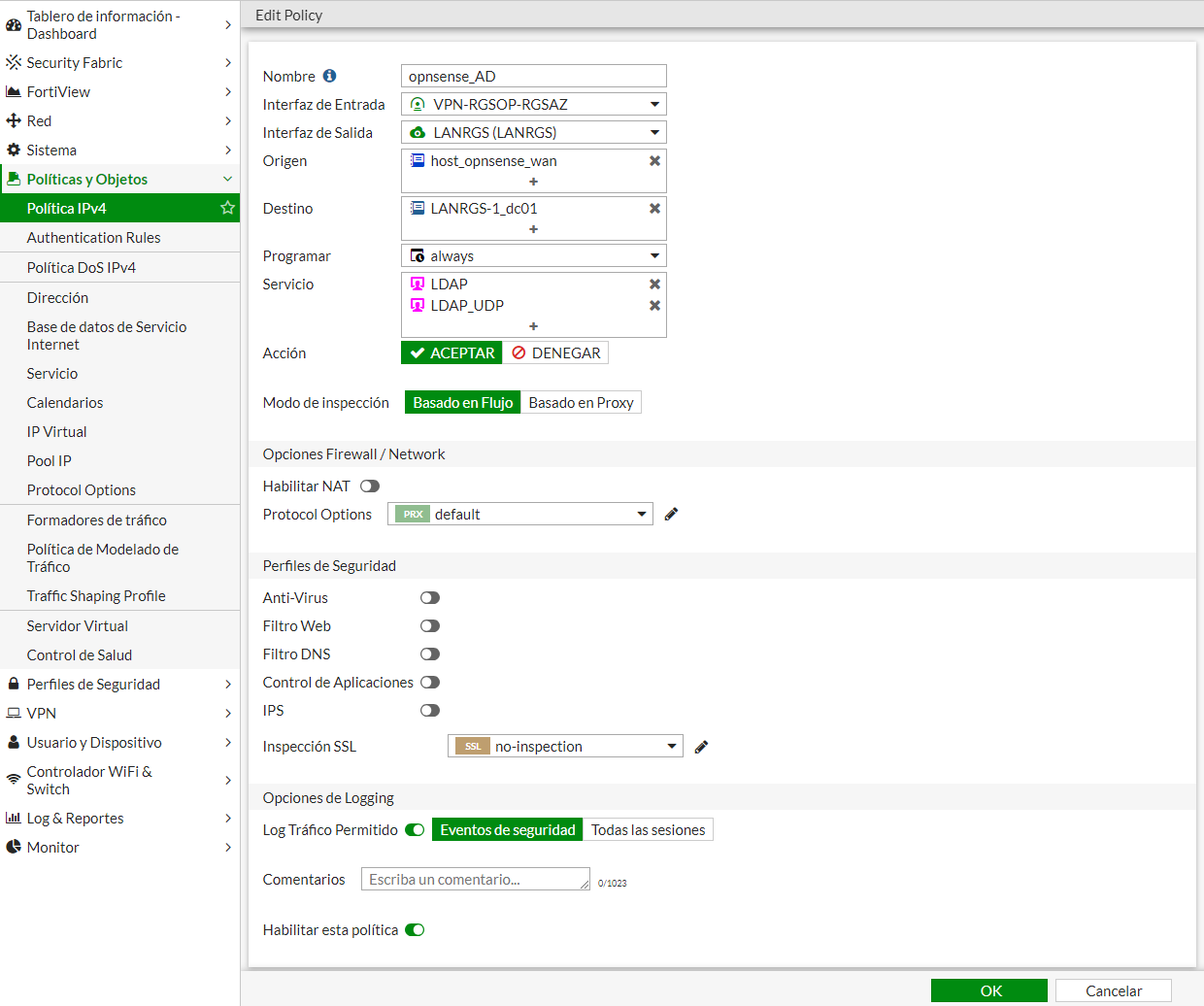Enable the Anti-Virus security profile

430,597
